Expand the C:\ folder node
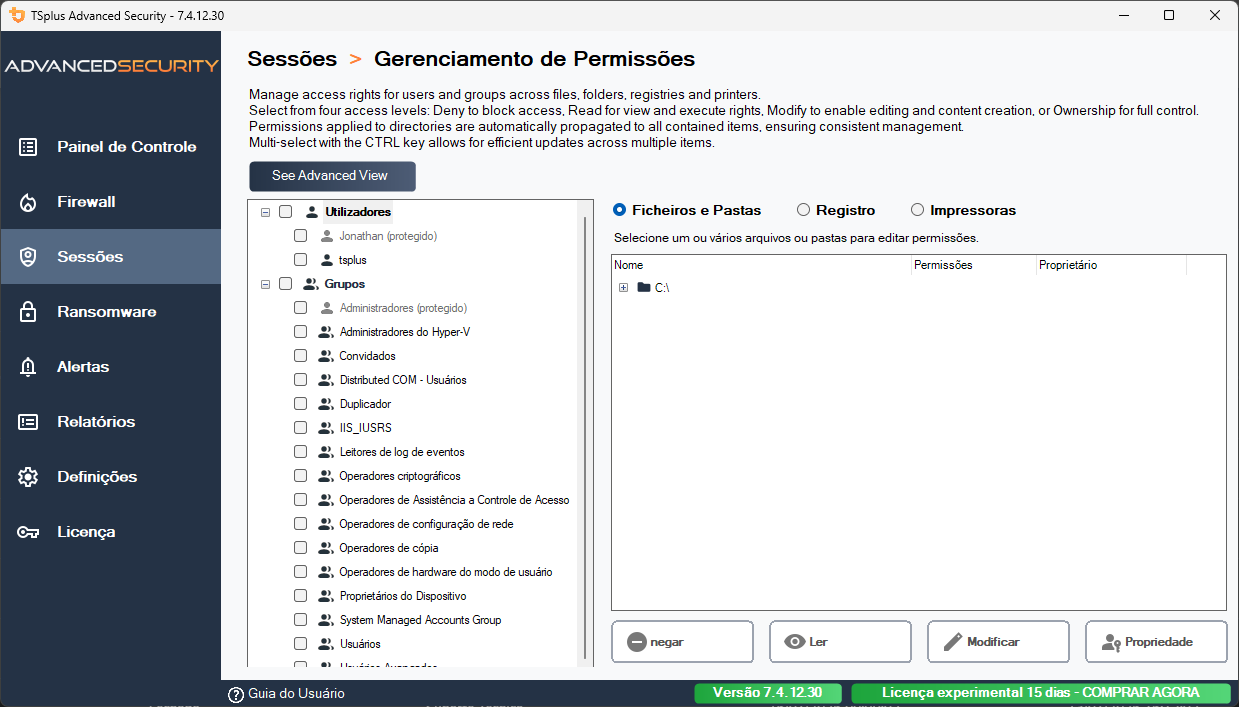 tap(623, 287)
